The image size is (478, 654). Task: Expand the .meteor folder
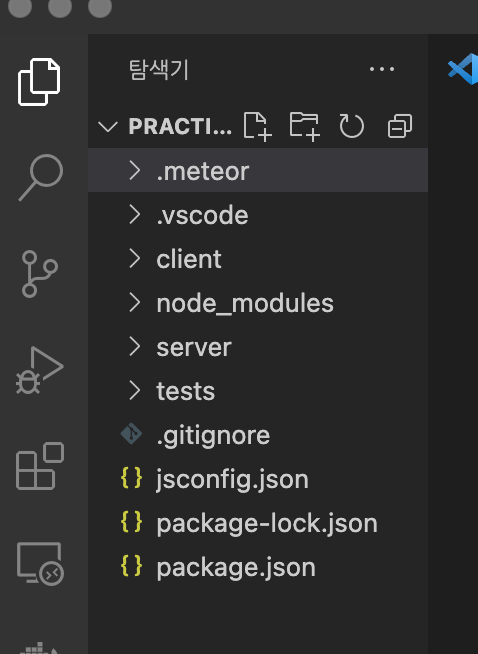click(258, 171)
